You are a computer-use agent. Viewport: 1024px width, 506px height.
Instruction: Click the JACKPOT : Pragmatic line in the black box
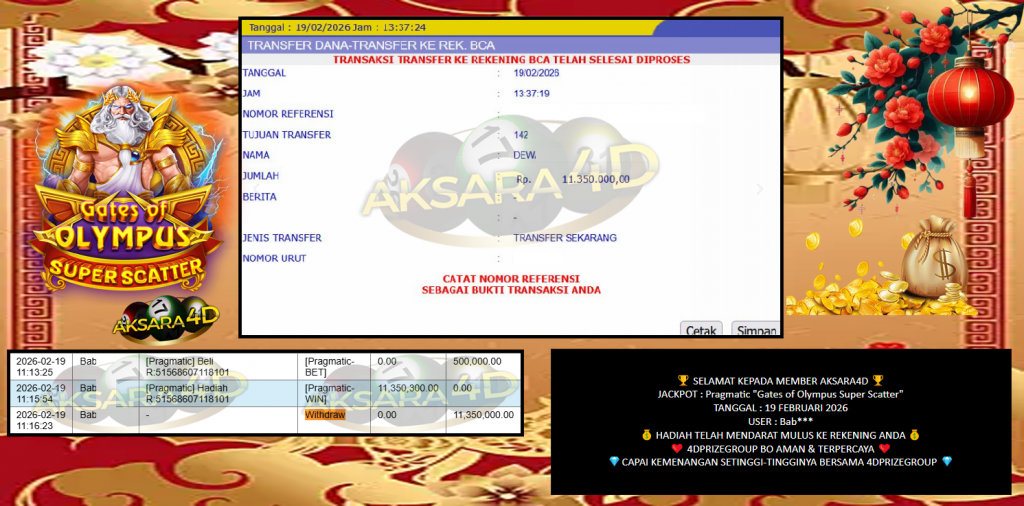(x=780, y=394)
